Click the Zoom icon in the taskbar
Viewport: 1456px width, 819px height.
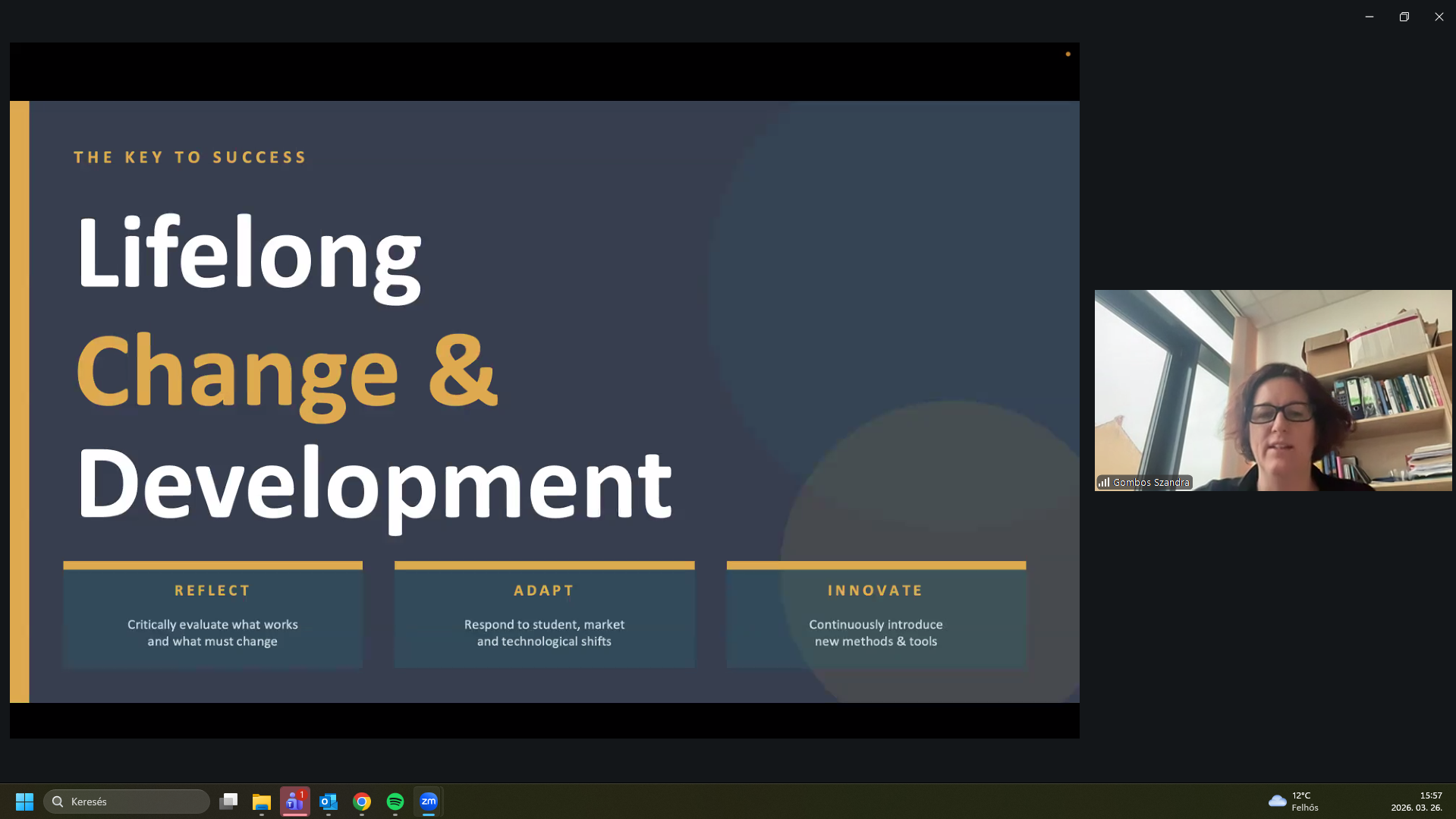[429, 802]
